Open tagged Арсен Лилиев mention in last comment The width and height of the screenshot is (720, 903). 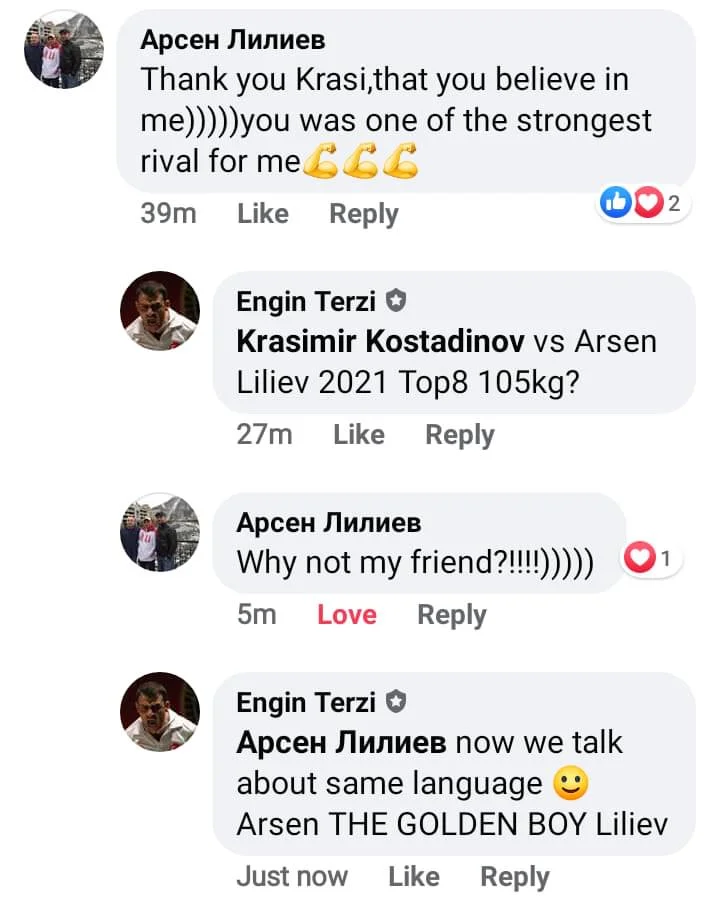[x=342, y=743]
